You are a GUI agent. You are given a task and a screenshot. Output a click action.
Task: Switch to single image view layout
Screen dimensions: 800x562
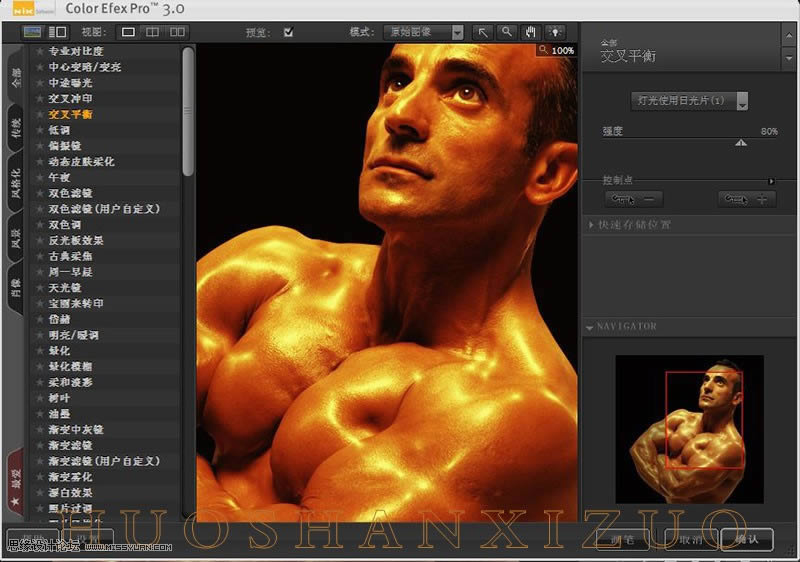pos(129,32)
